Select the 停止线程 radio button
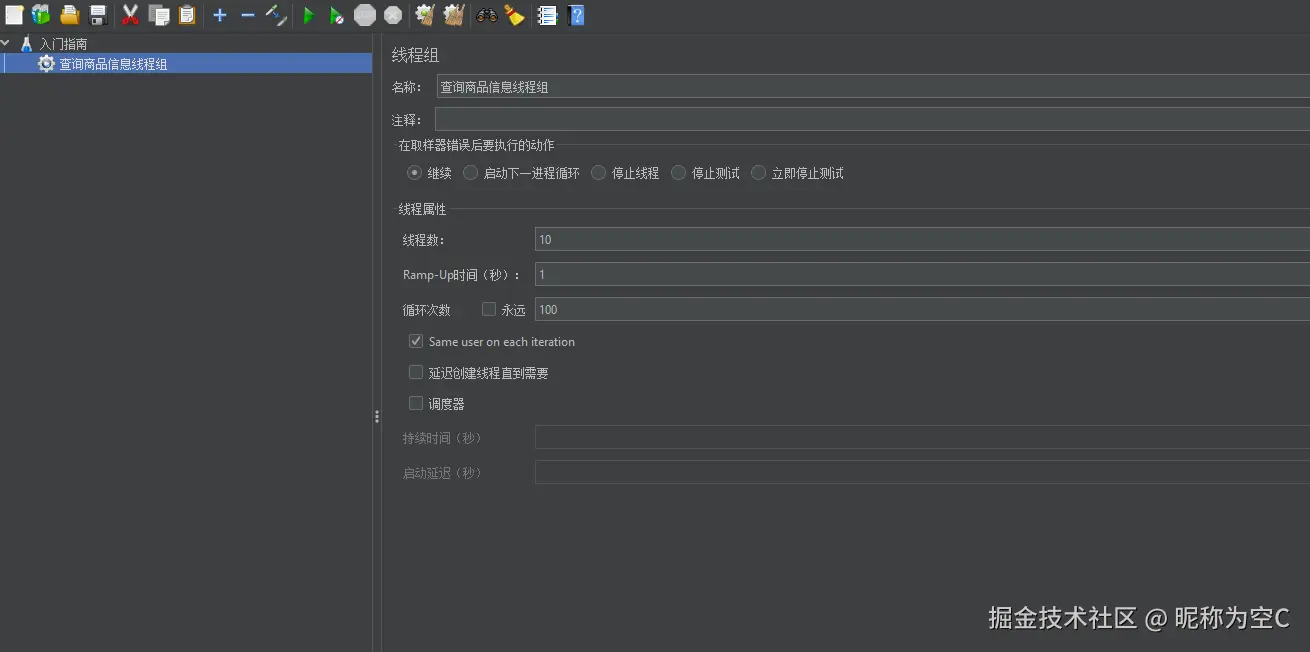This screenshot has width=1310, height=652. click(598, 172)
